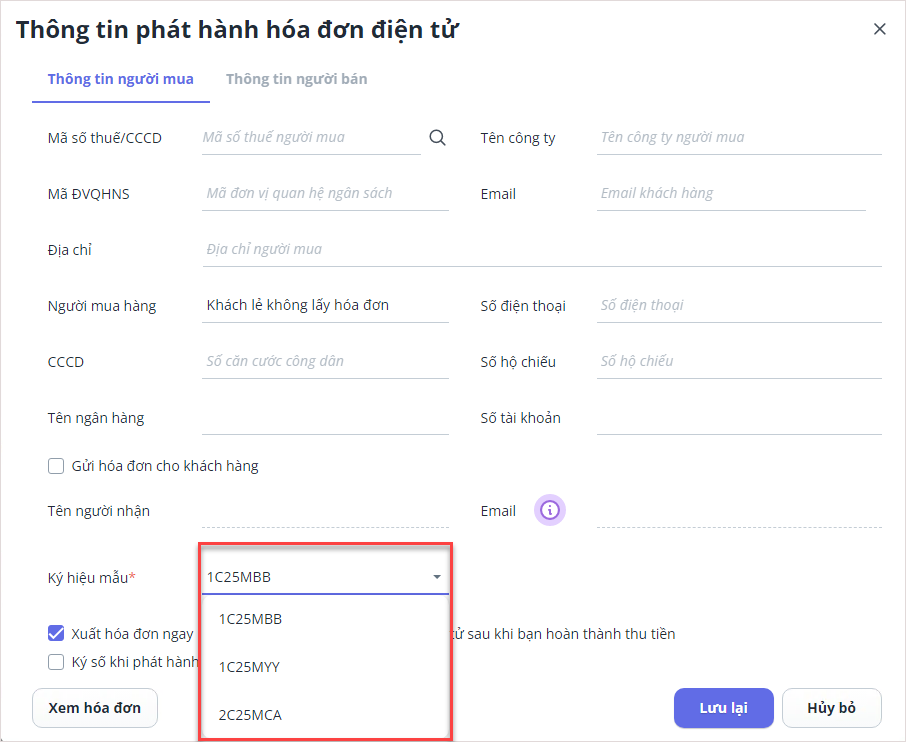Click the 'Hủy bỏ' button
This screenshot has width=906, height=742.
(x=831, y=708)
